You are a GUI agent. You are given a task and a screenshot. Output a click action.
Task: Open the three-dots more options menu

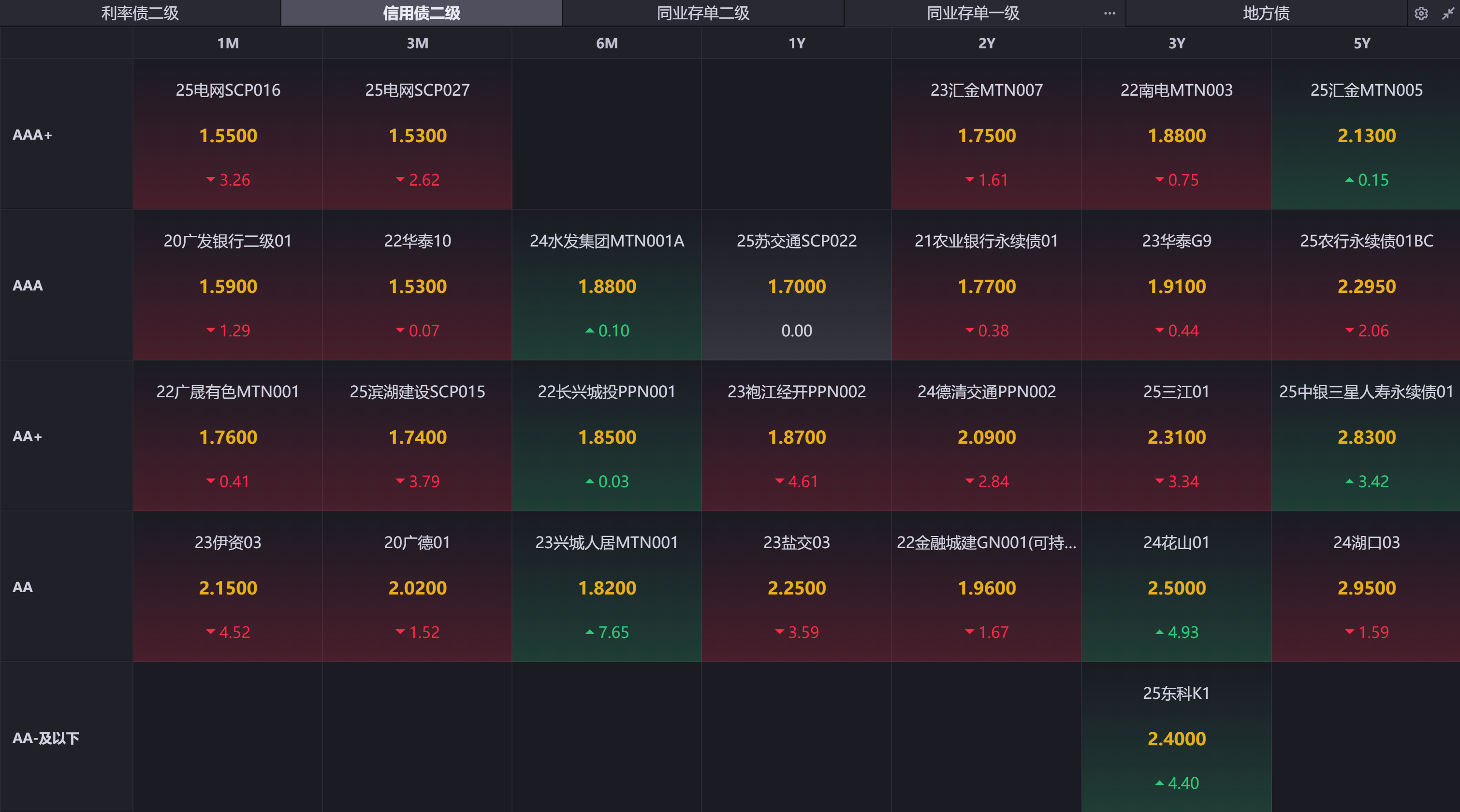1109,14
